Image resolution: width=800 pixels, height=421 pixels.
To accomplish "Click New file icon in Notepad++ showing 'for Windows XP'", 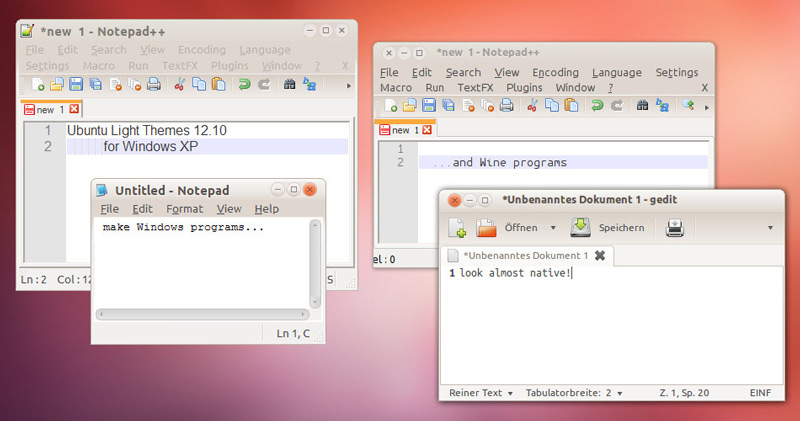I will (38, 84).
